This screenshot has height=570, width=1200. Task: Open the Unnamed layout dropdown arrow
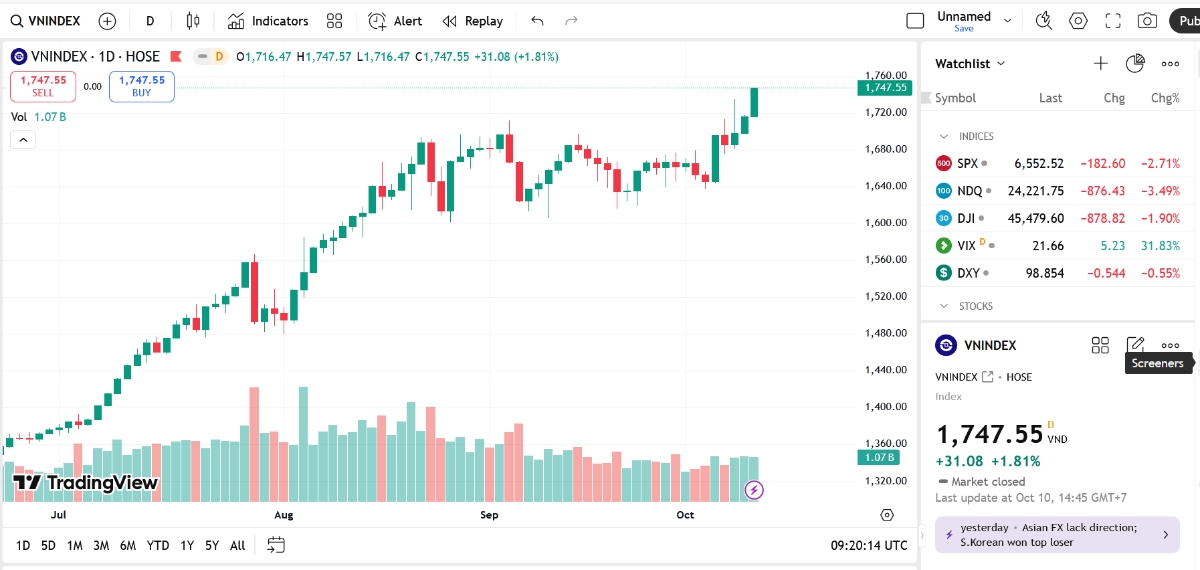pyautogui.click(x=1007, y=21)
